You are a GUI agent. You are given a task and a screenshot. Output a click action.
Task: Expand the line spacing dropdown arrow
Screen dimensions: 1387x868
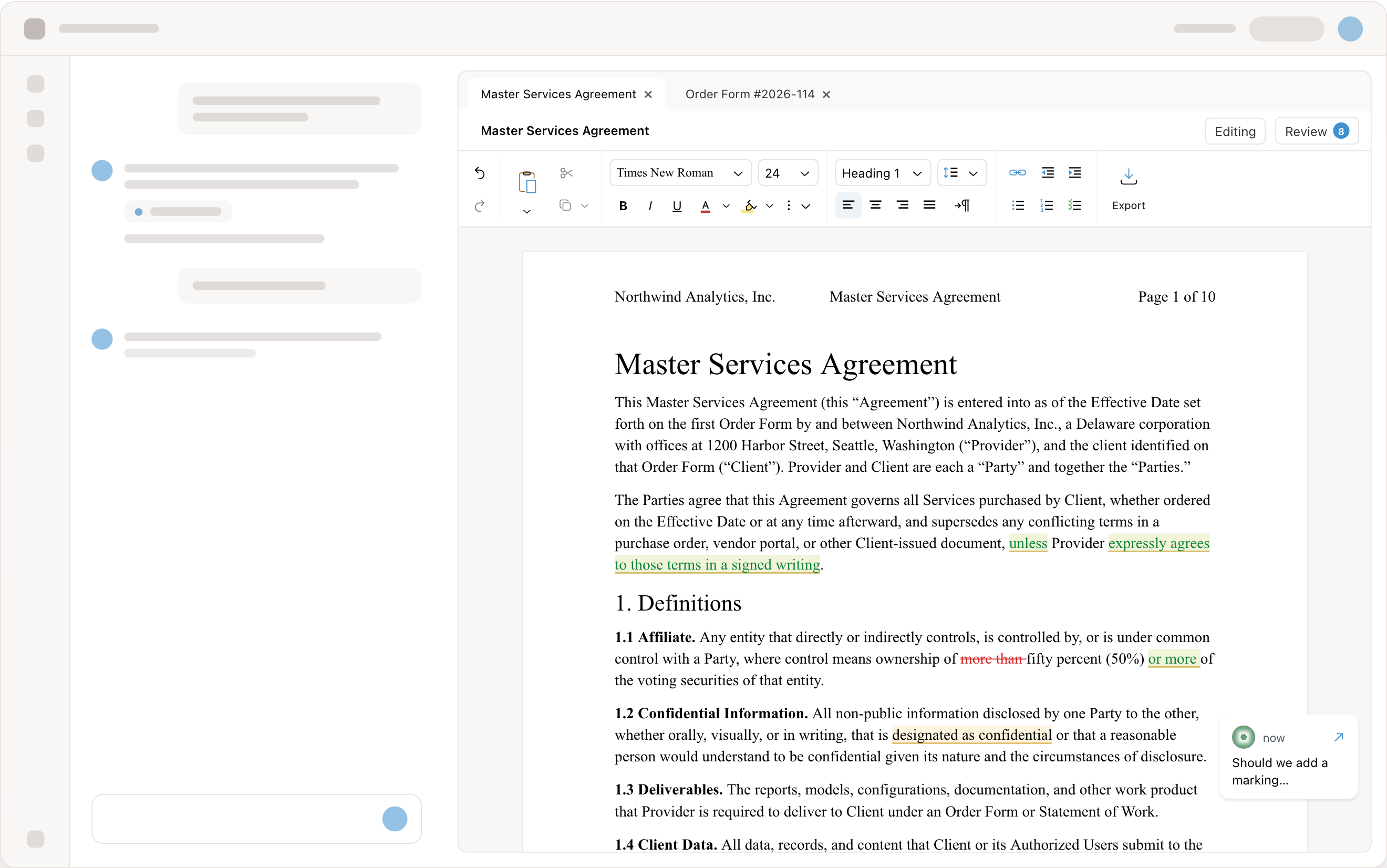click(x=973, y=173)
